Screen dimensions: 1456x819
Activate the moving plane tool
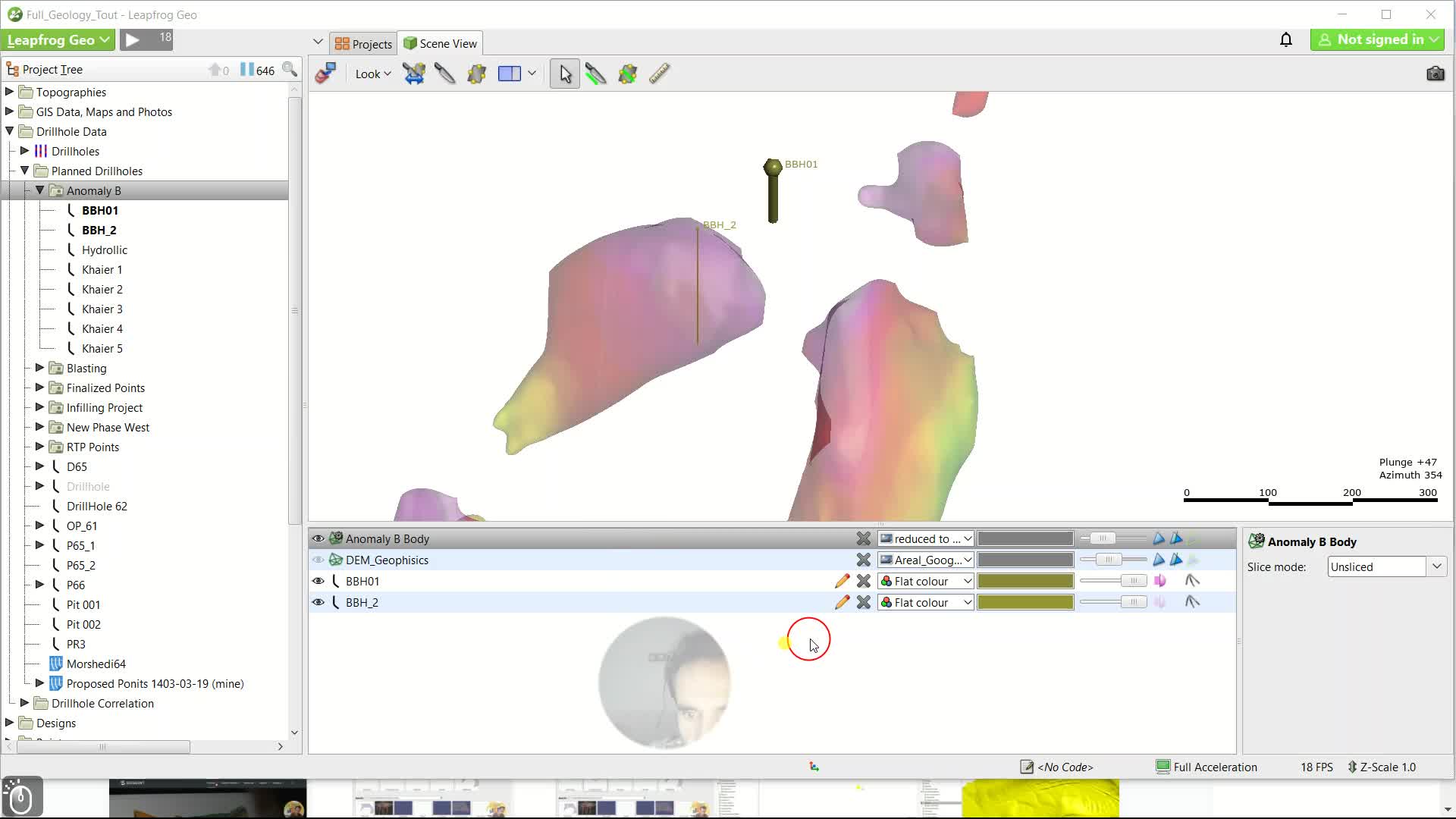click(x=477, y=74)
